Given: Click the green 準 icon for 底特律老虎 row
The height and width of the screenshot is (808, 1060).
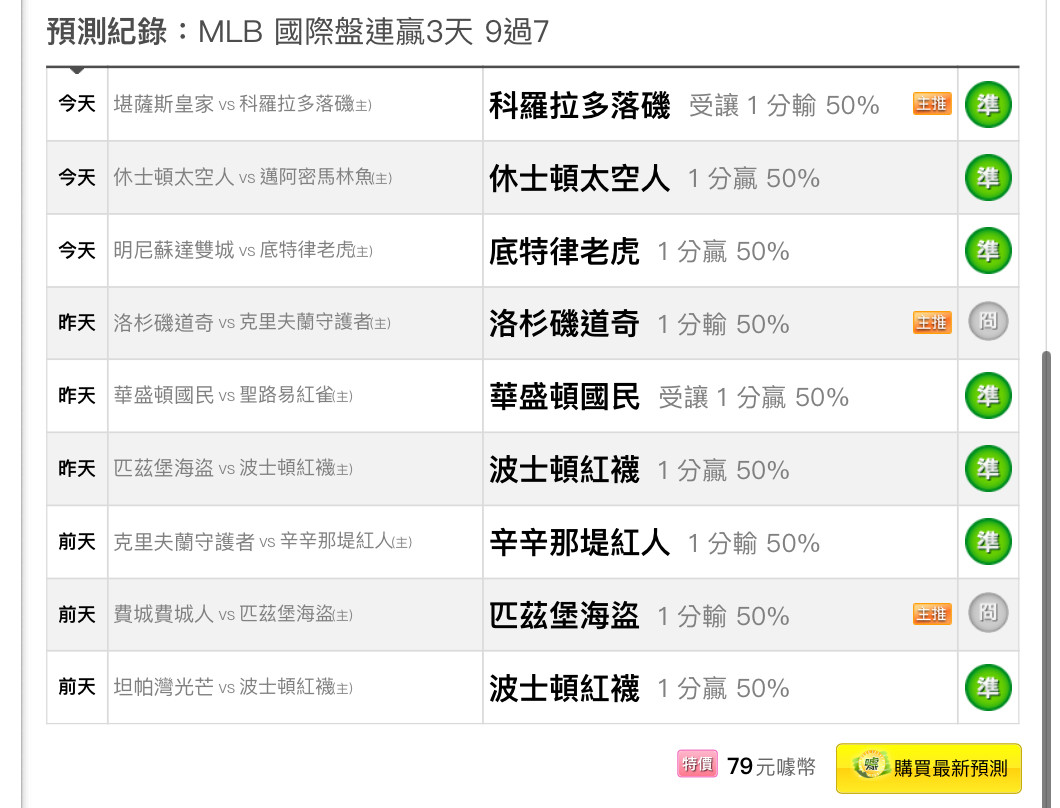Looking at the screenshot, I should coord(988,251).
